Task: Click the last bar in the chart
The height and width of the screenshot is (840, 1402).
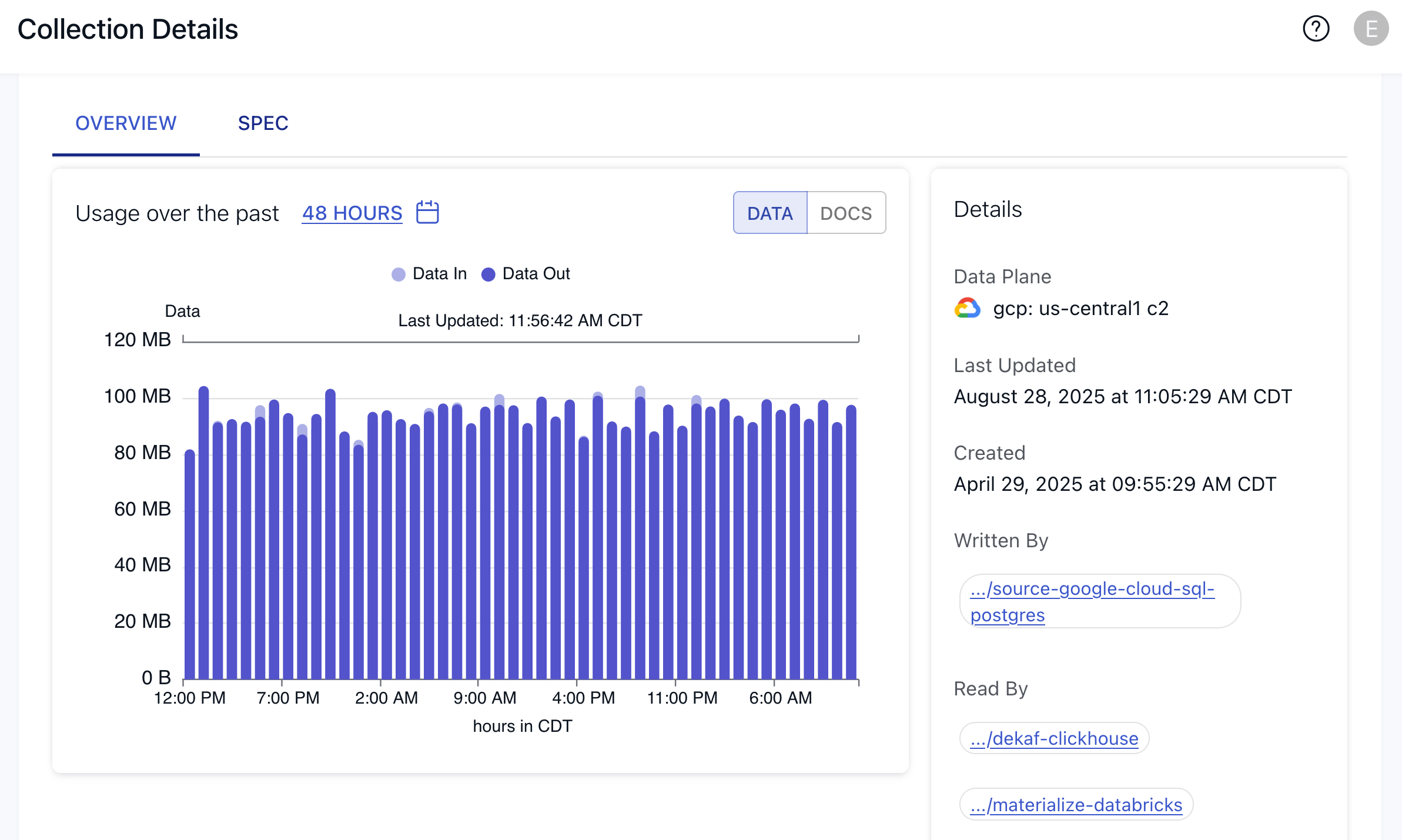Action: (851, 542)
